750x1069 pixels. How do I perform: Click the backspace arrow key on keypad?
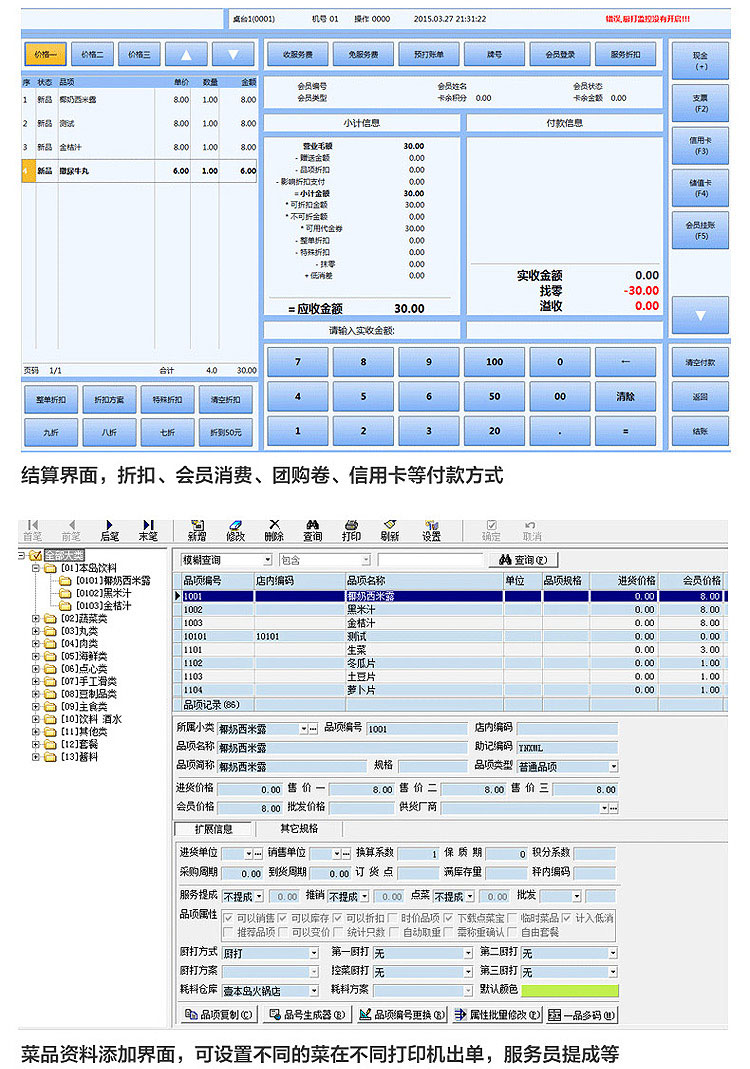[625, 362]
